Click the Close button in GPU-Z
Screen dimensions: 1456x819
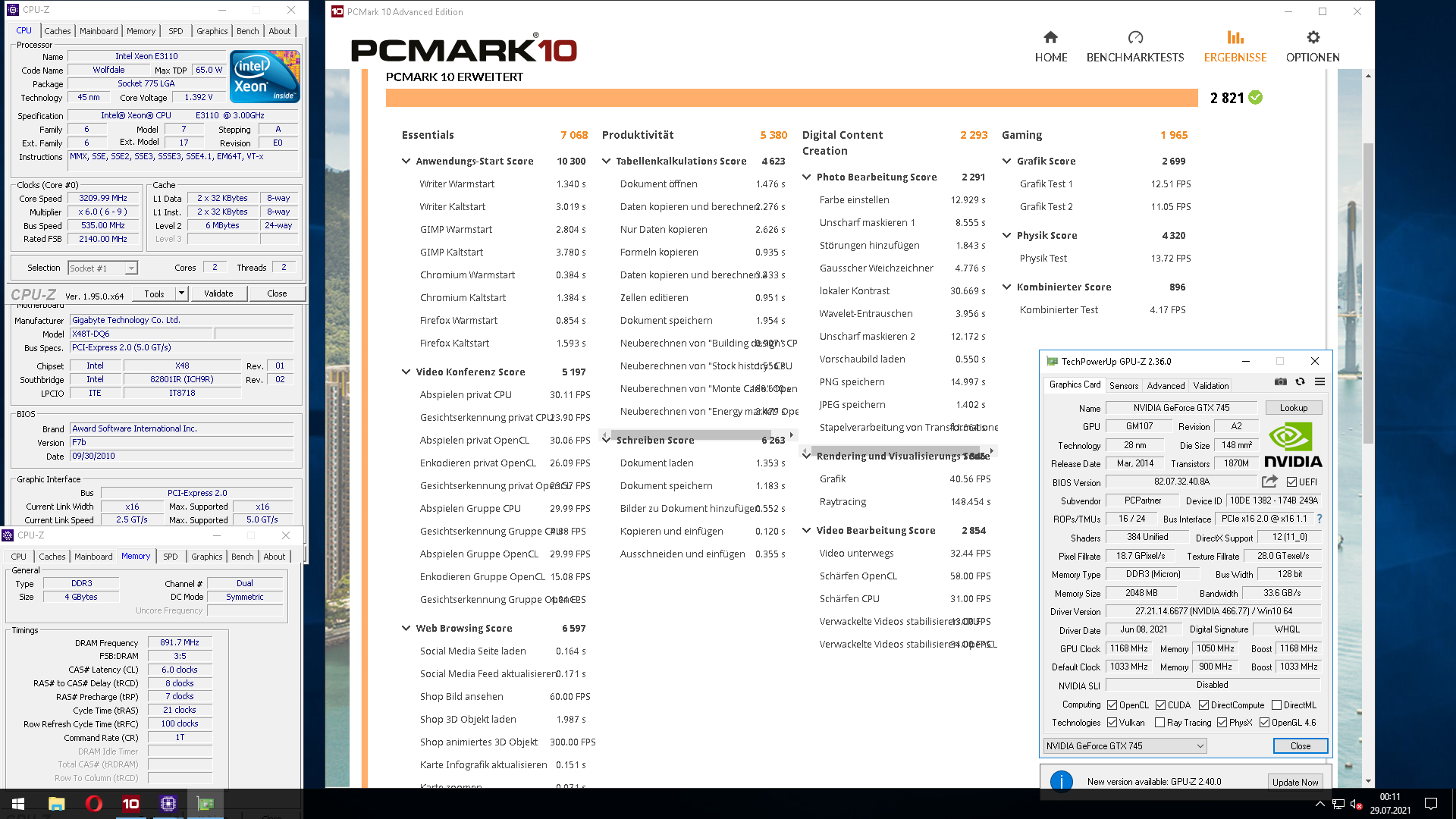tap(1300, 746)
